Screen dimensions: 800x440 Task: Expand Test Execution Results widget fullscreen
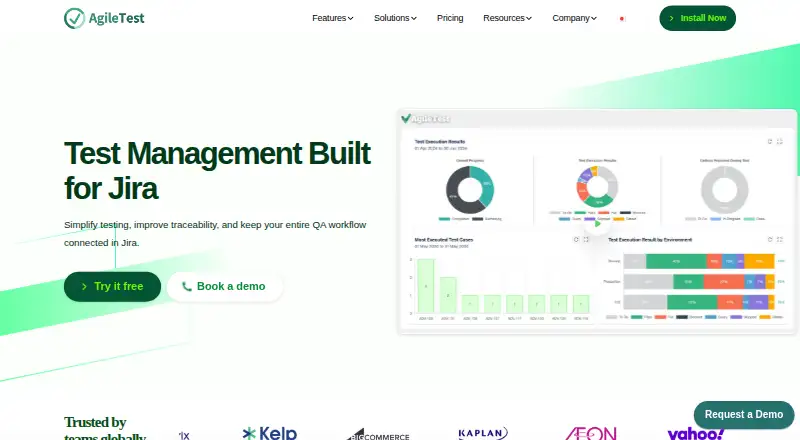point(780,141)
